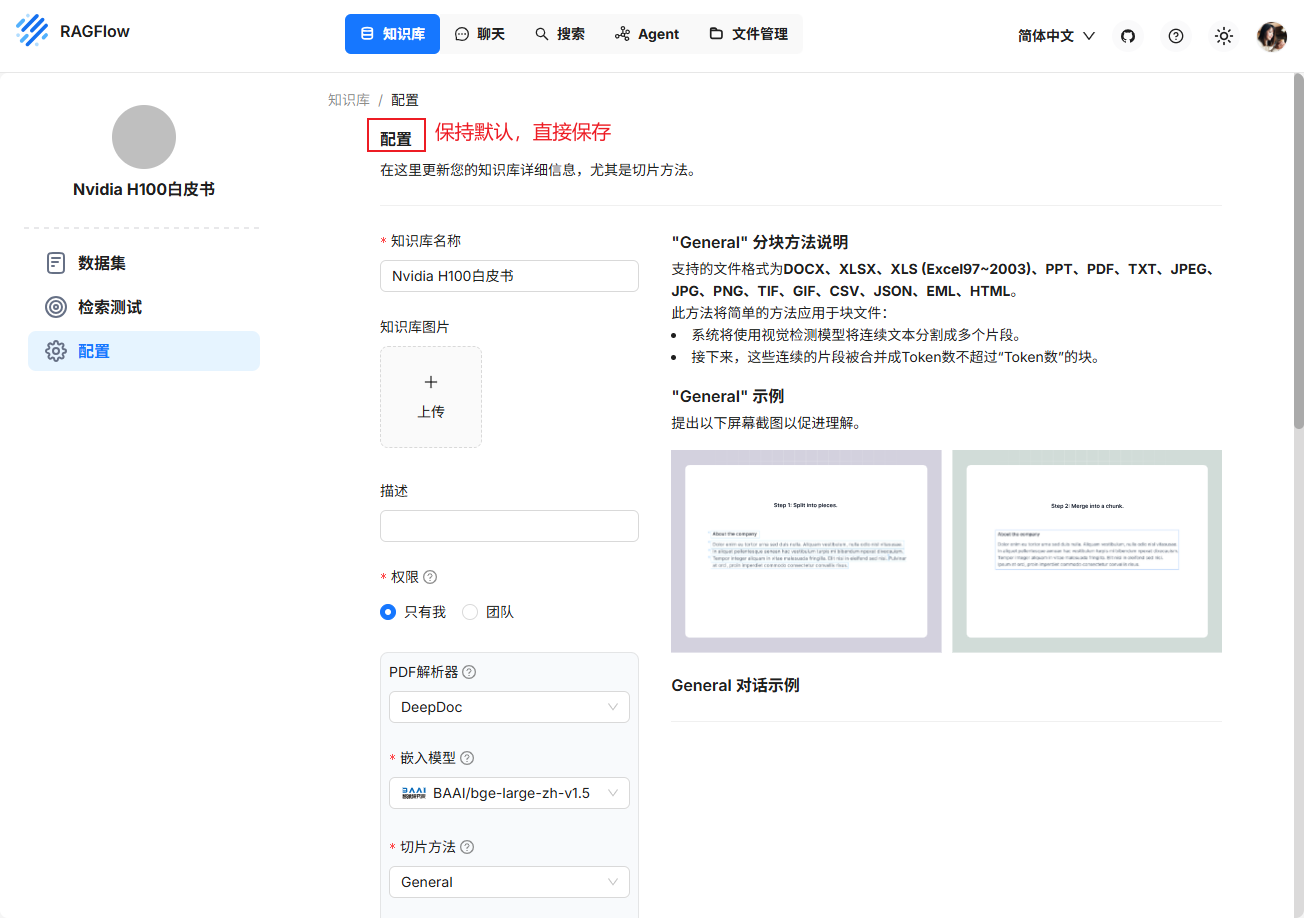Click the 知识库 breadcrumb link
This screenshot has height=918, width=1304.
tap(349, 100)
